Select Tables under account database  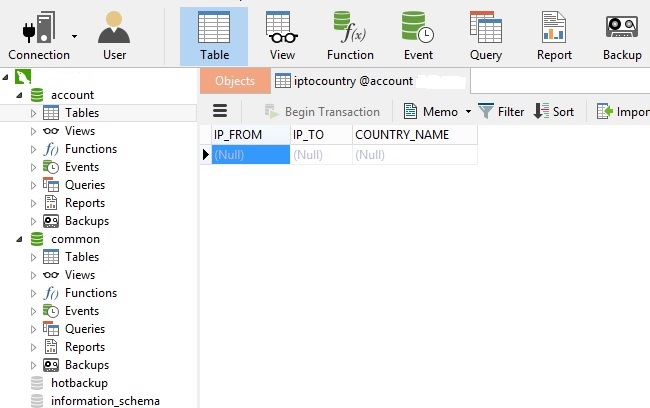tap(82, 113)
